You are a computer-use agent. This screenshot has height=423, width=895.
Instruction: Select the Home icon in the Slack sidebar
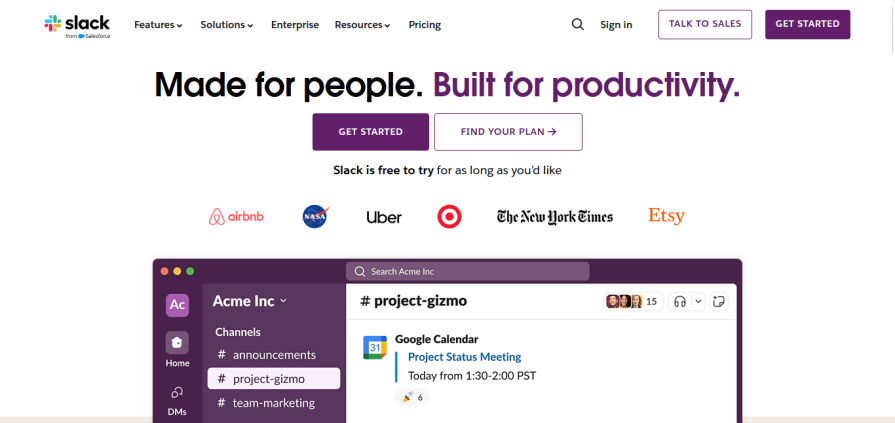coord(177,343)
